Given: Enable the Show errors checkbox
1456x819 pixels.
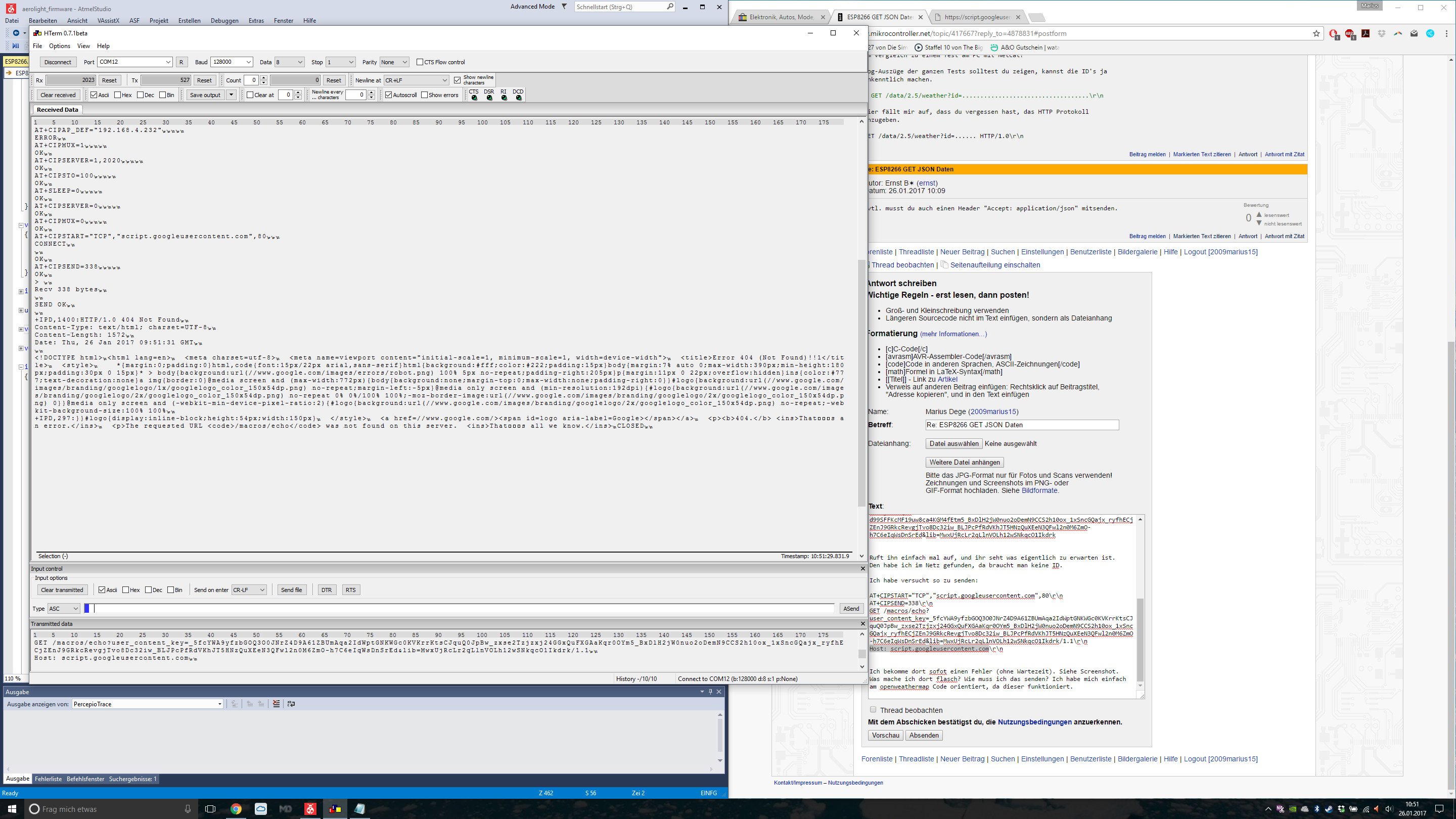Looking at the screenshot, I should coord(425,95).
